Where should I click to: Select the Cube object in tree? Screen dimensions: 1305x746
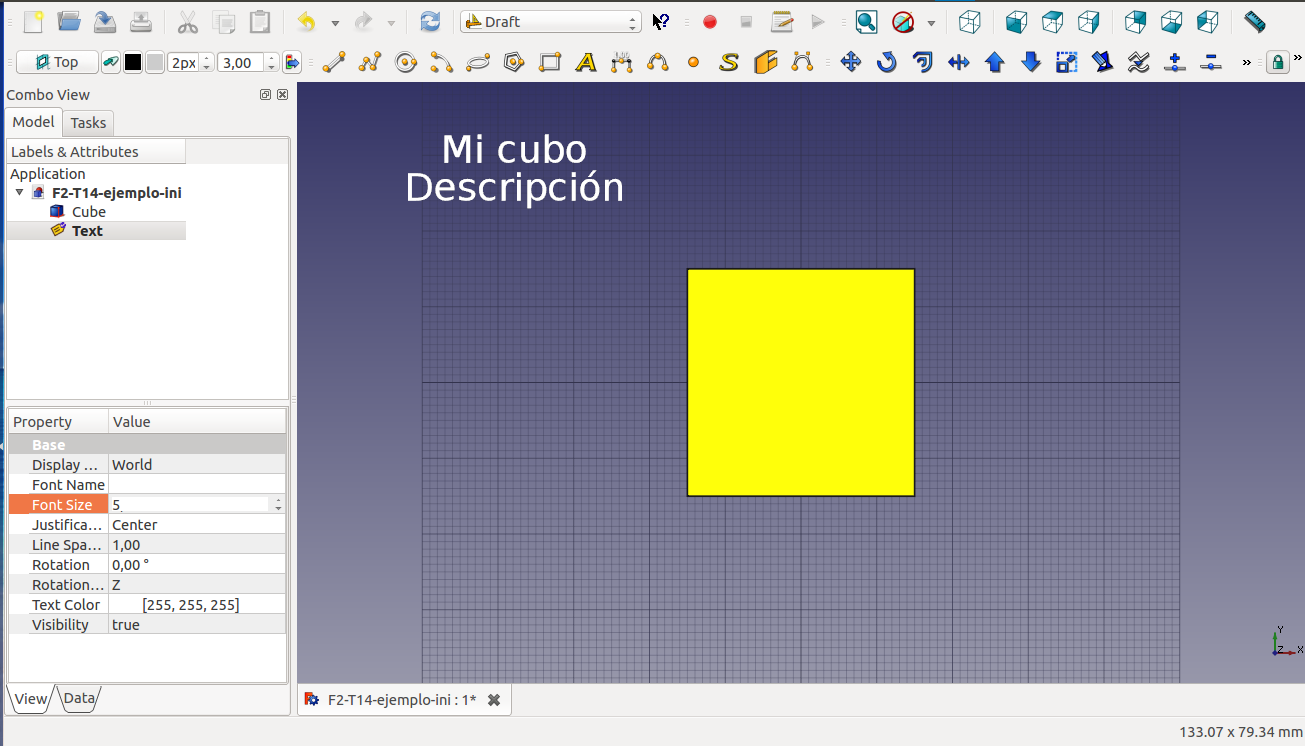88,212
